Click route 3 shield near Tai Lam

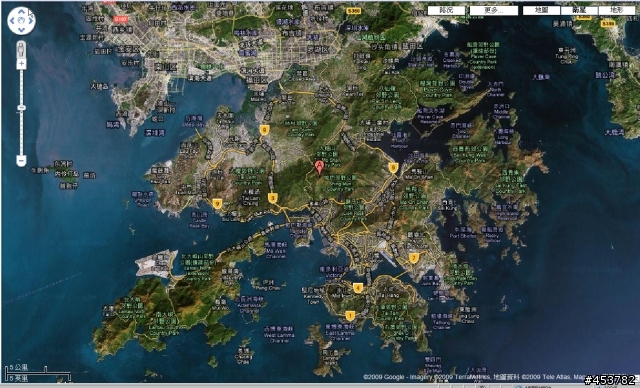click(x=273, y=198)
